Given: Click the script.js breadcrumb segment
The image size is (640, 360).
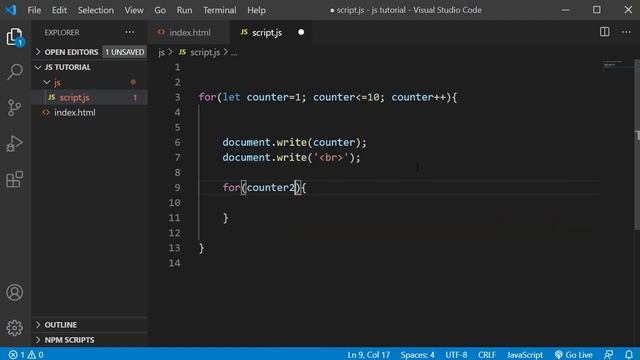Looking at the screenshot, I should (200, 52).
